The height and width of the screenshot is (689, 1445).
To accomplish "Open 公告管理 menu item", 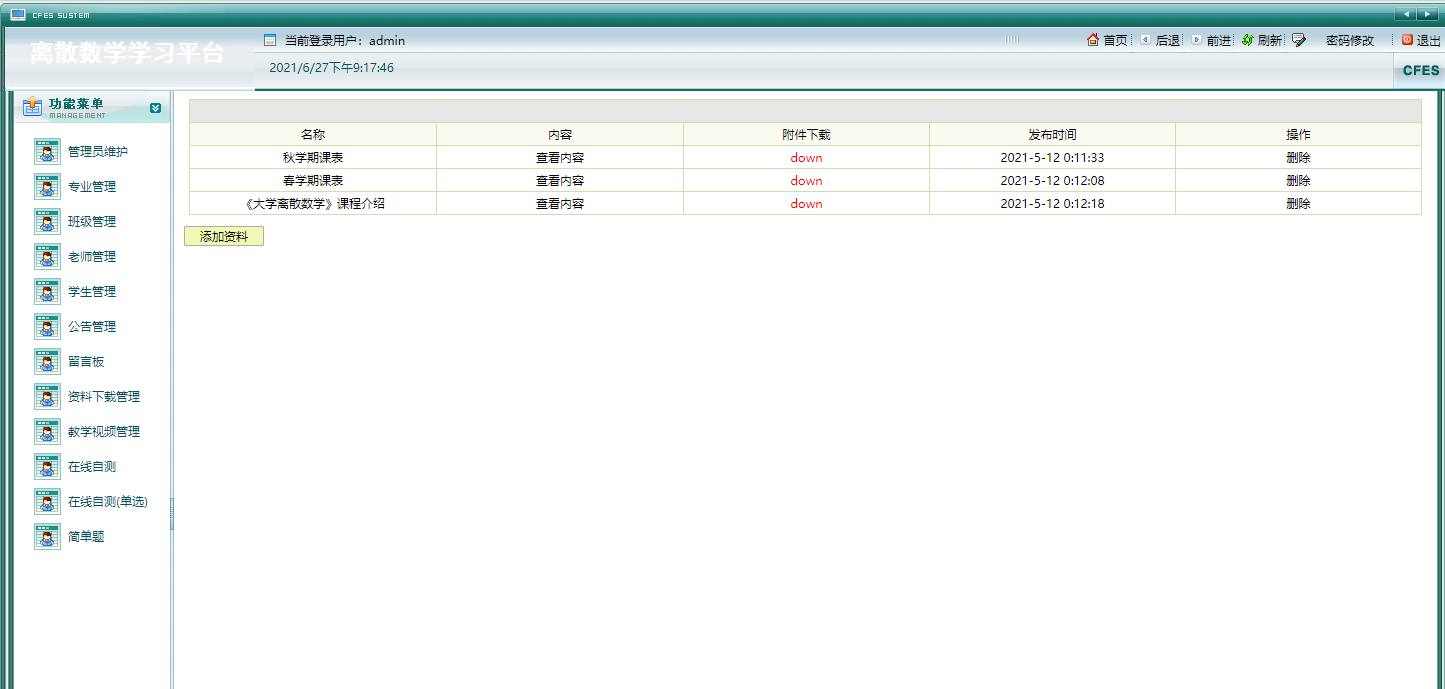I will click(x=92, y=327).
